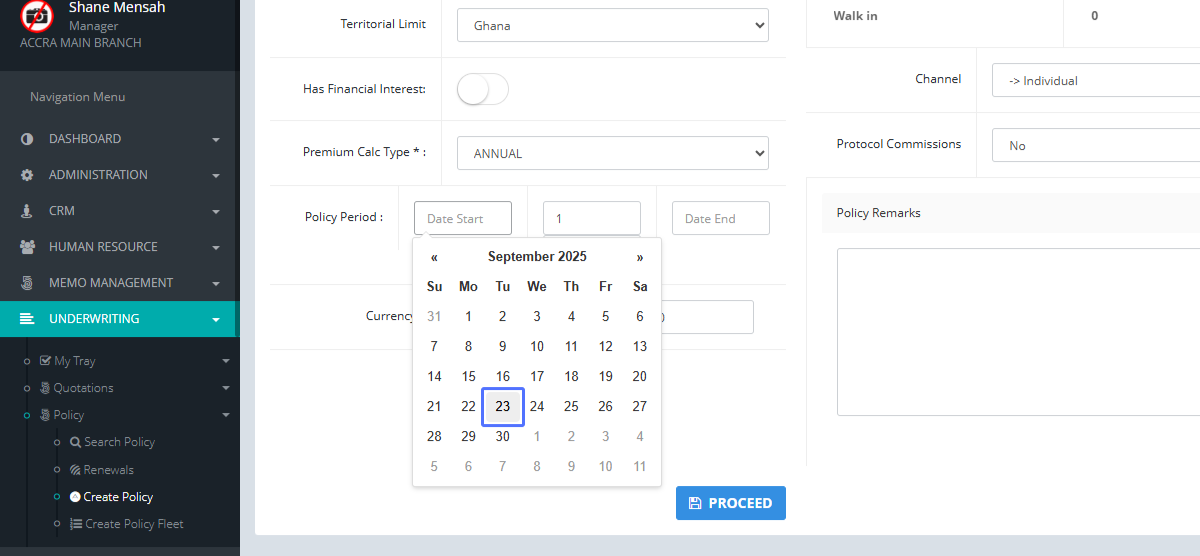This screenshot has height=556, width=1200.
Task: Click the Search Policy magnifier icon
Action: pyautogui.click(x=75, y=442)
